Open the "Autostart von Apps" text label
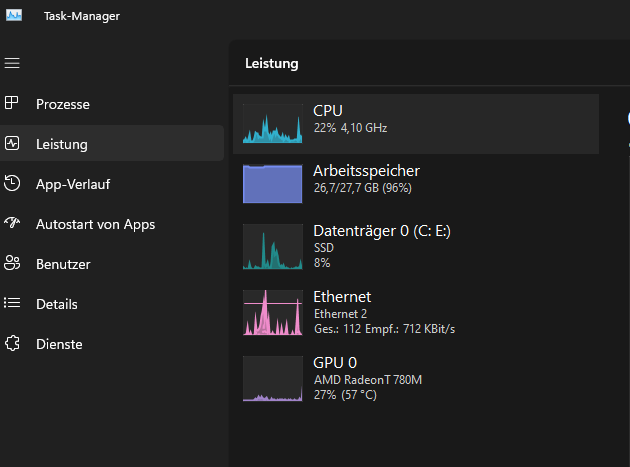This screenshot has height=467, width=630. [x=95, y=224]
